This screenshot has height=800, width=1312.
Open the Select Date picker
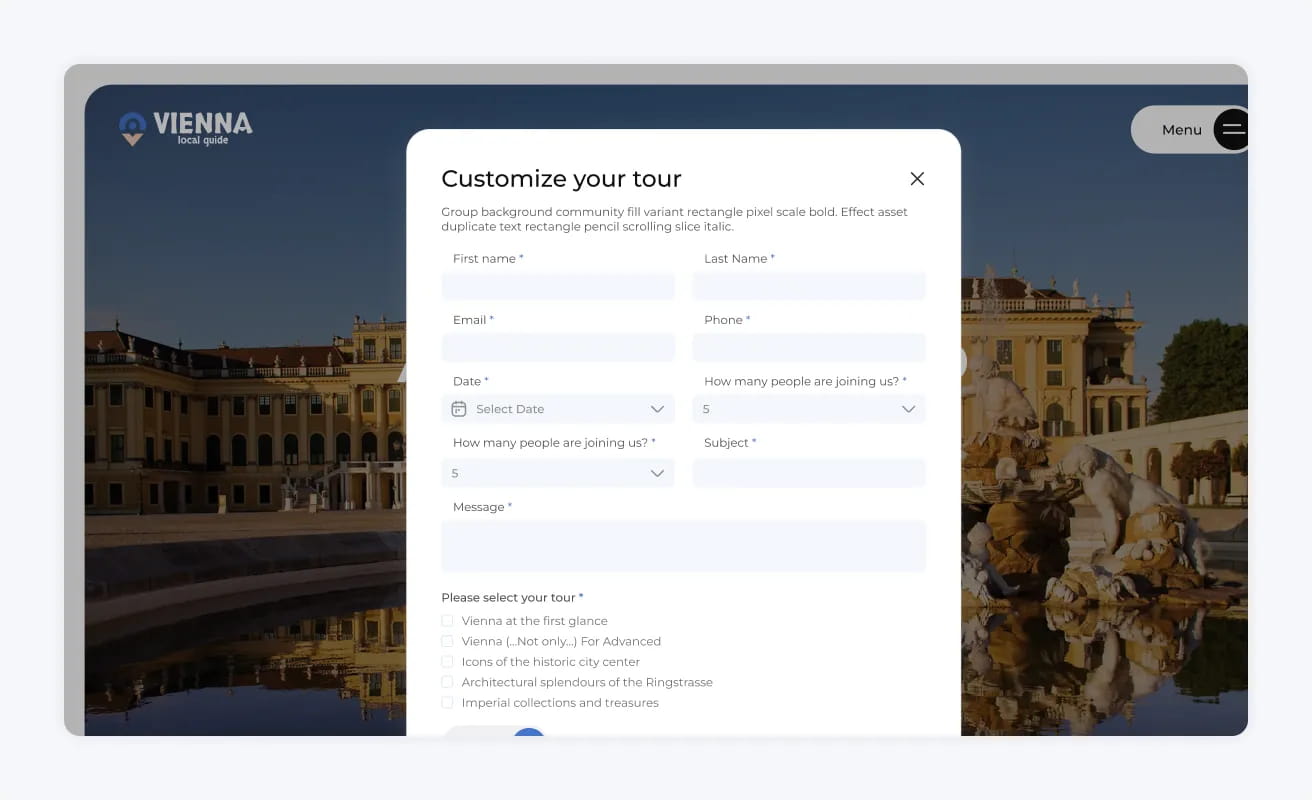pyautogui.click(x=557, y=409)
